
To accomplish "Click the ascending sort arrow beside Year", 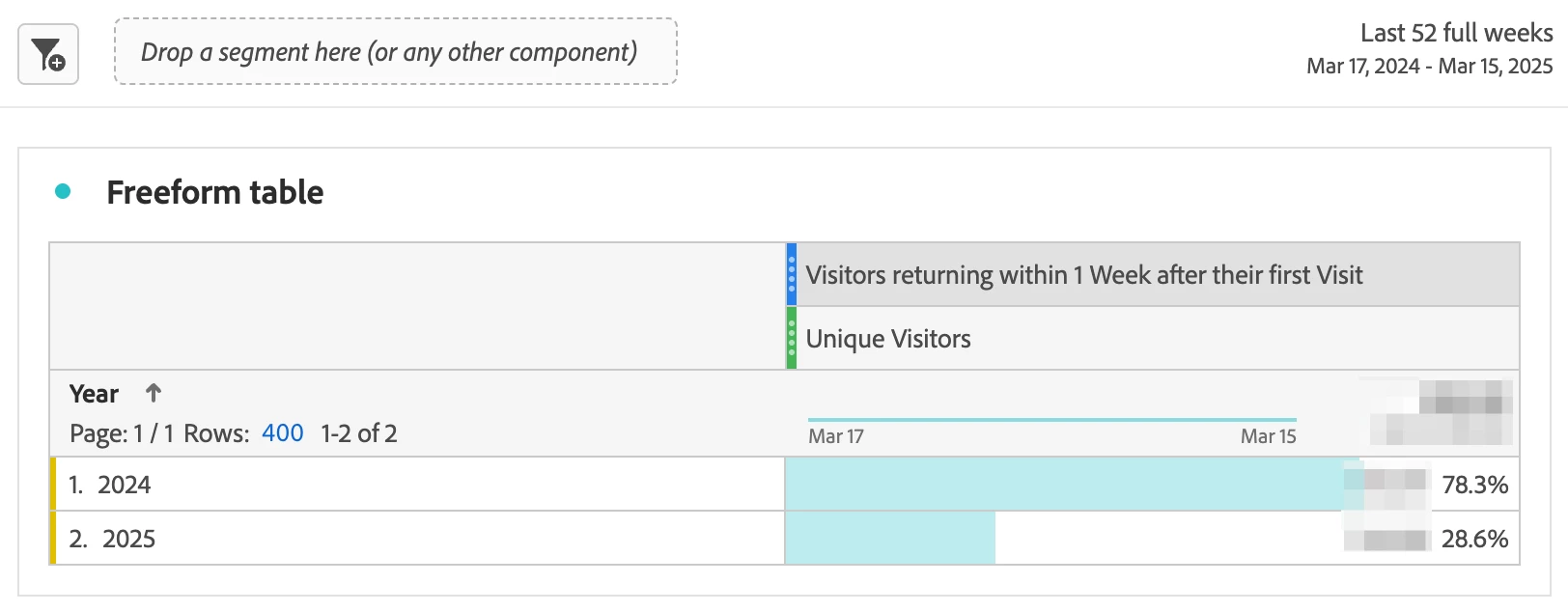I will (x=154, y=393).
